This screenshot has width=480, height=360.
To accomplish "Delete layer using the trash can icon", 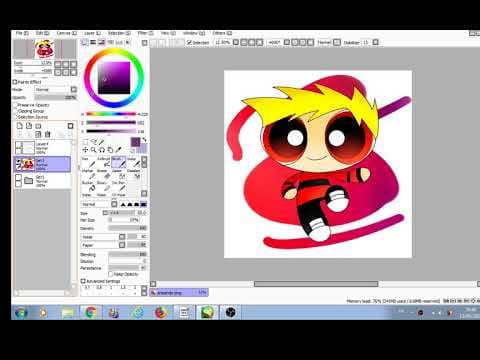I will tap(47, 134).
